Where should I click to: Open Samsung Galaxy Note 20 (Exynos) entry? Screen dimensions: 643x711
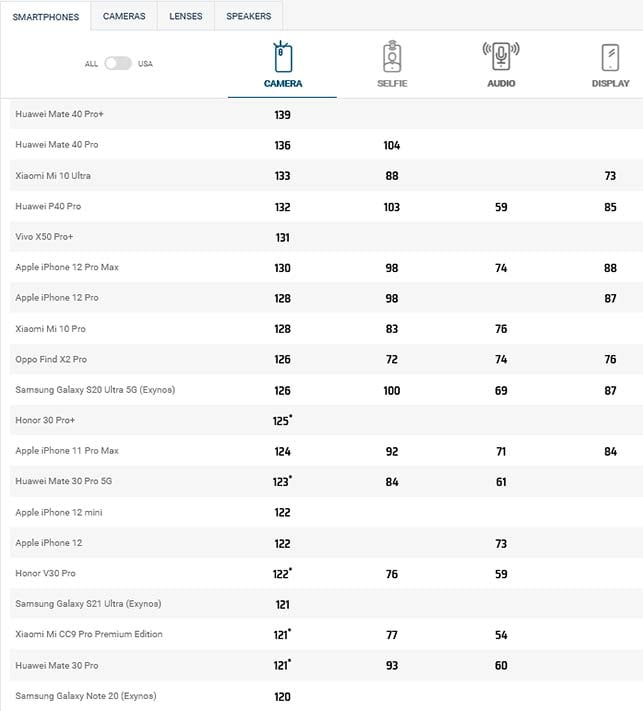click(x=86, y=696)
